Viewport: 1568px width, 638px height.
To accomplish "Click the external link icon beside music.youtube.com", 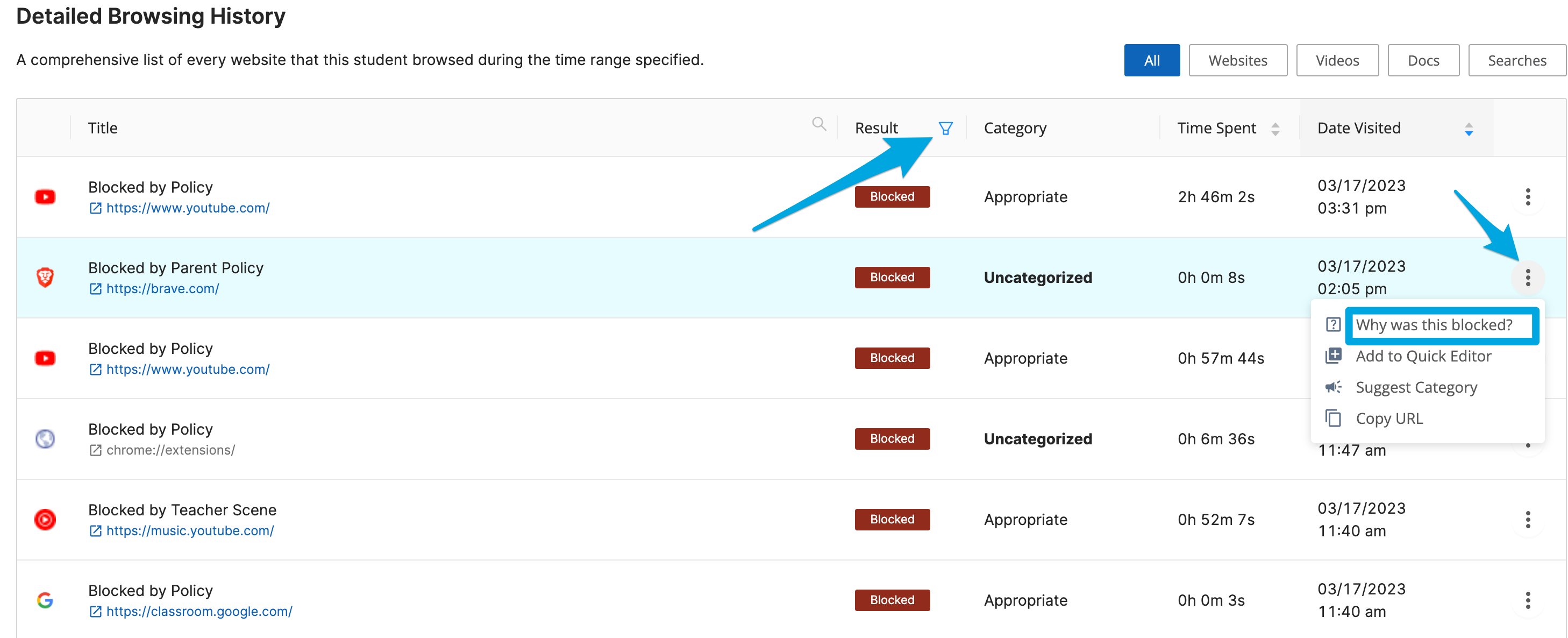I will click(x=96, y=531).
